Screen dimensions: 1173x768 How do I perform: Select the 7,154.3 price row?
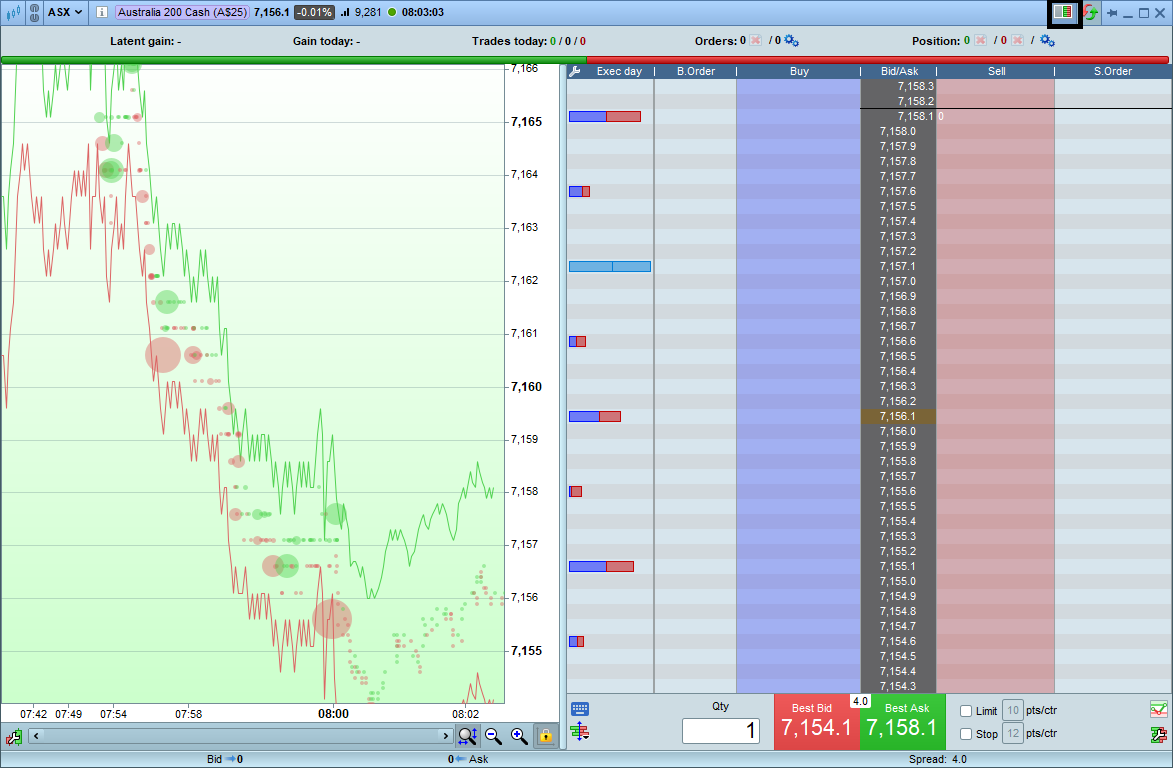[898, 686]
